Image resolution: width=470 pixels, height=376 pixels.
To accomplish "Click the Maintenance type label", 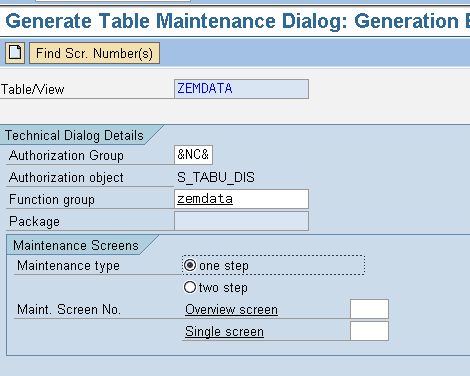I will (x=68, y=266).
